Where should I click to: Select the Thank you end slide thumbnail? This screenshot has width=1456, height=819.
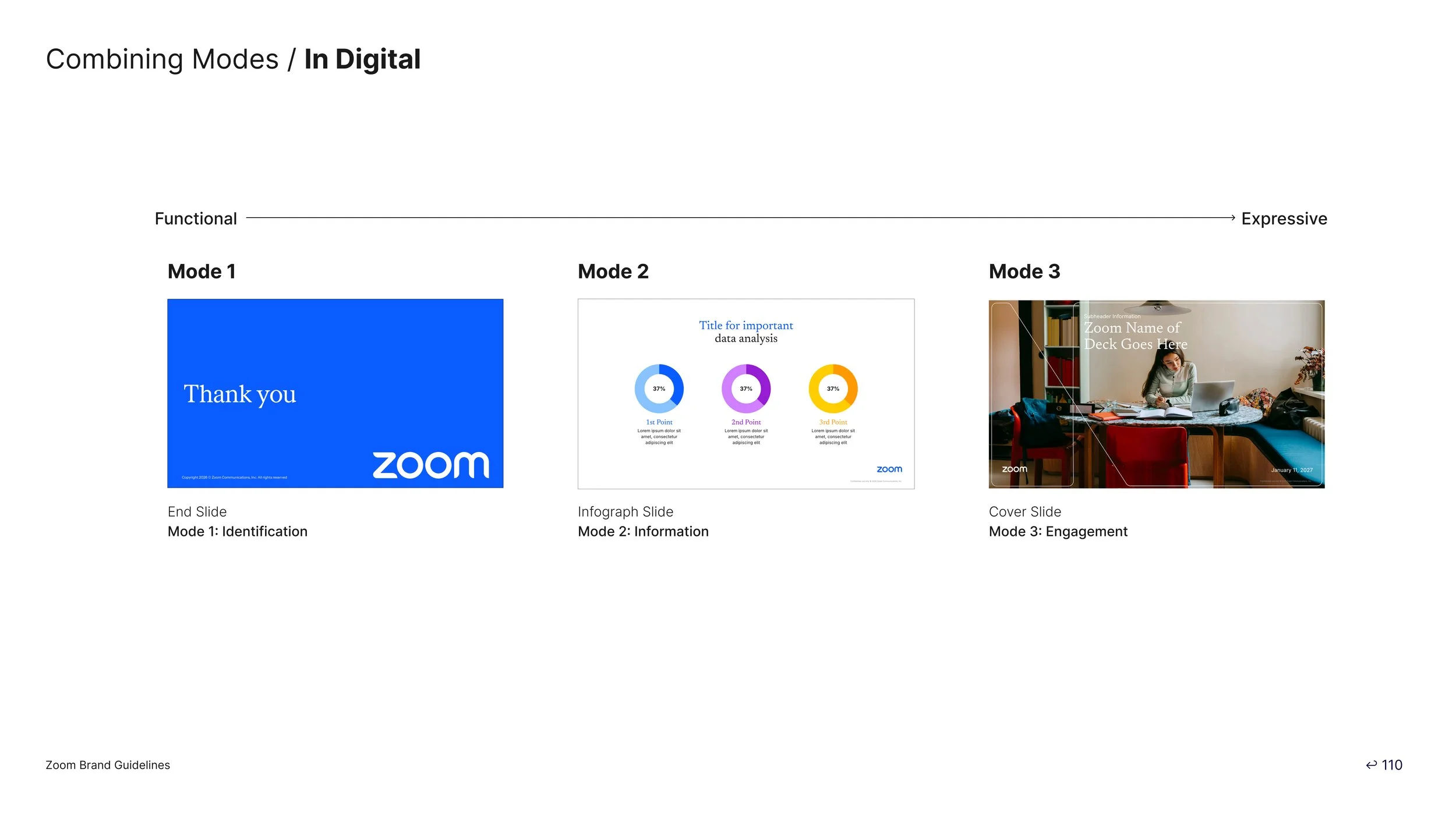pyautogui.click(x=335, y=393)
